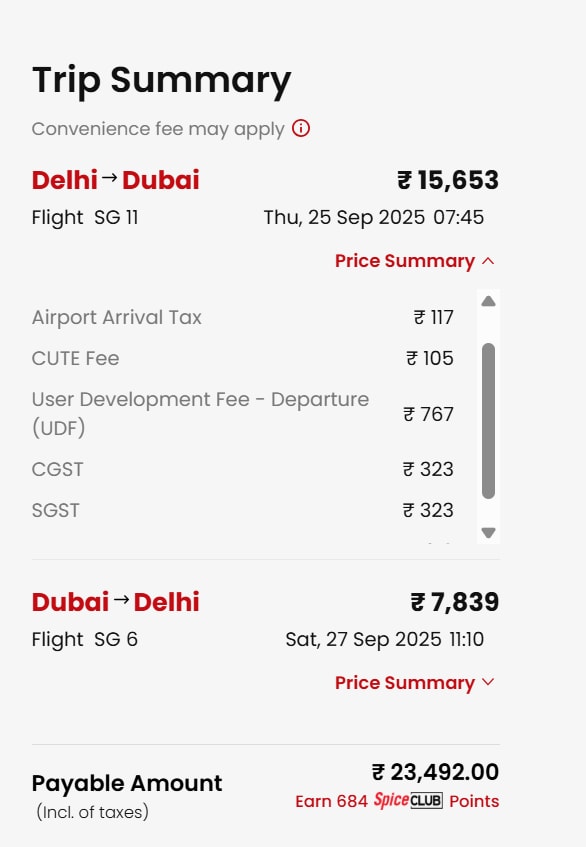Click the scroll-down arrow in price breakdown

(488, 533)
